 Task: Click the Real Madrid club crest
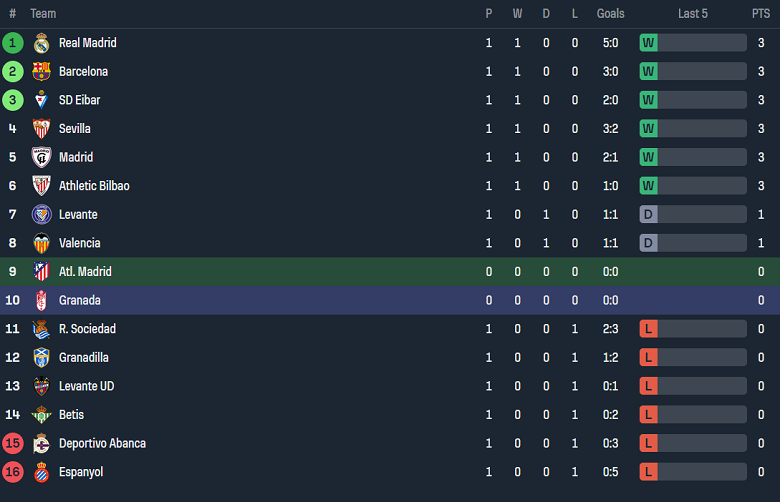41,43
